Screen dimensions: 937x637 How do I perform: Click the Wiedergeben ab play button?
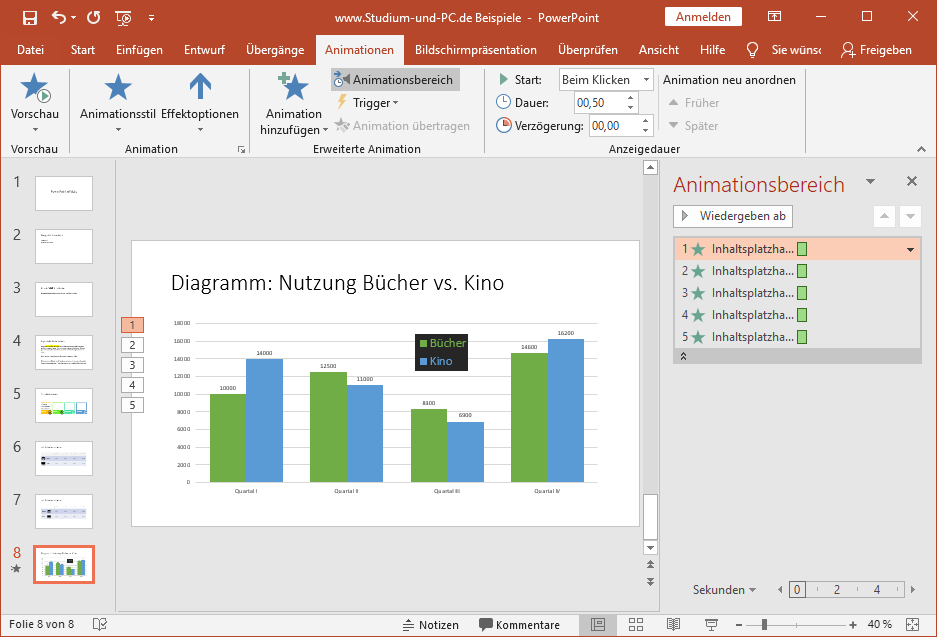[733, 216]
